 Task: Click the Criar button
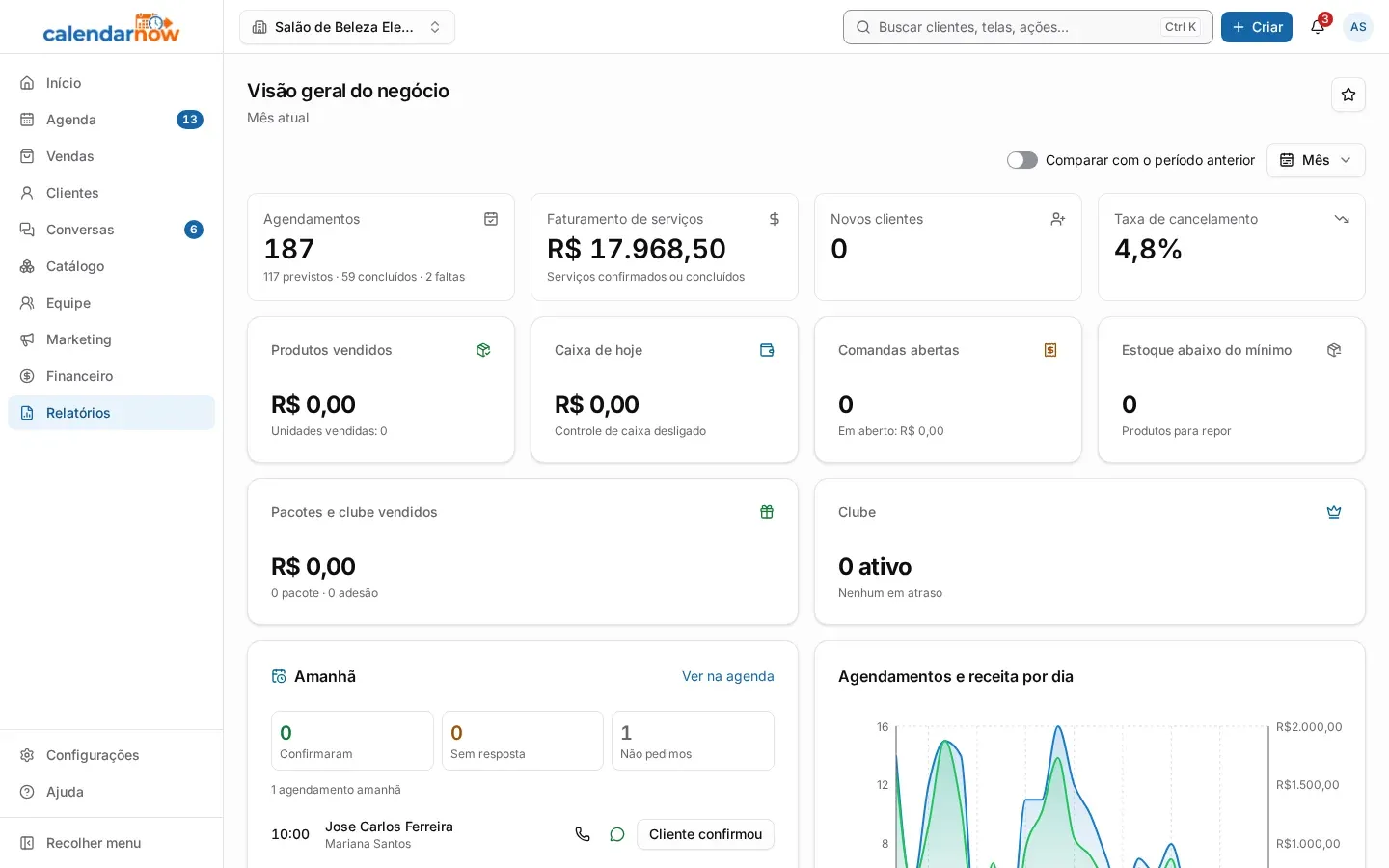[x=1256, y=27]
